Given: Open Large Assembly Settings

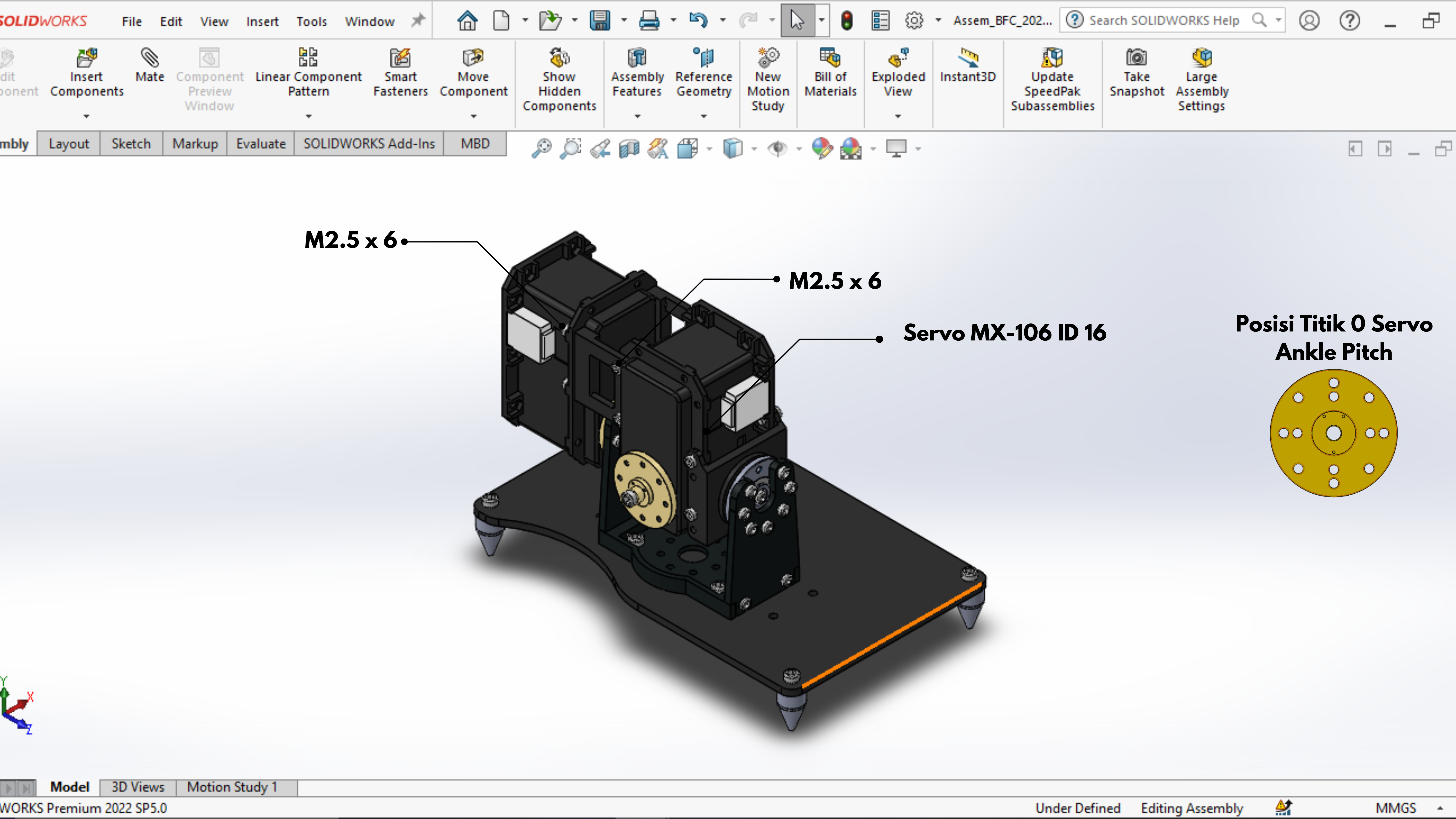Looking at the screenshot, I should (1202, 80).
